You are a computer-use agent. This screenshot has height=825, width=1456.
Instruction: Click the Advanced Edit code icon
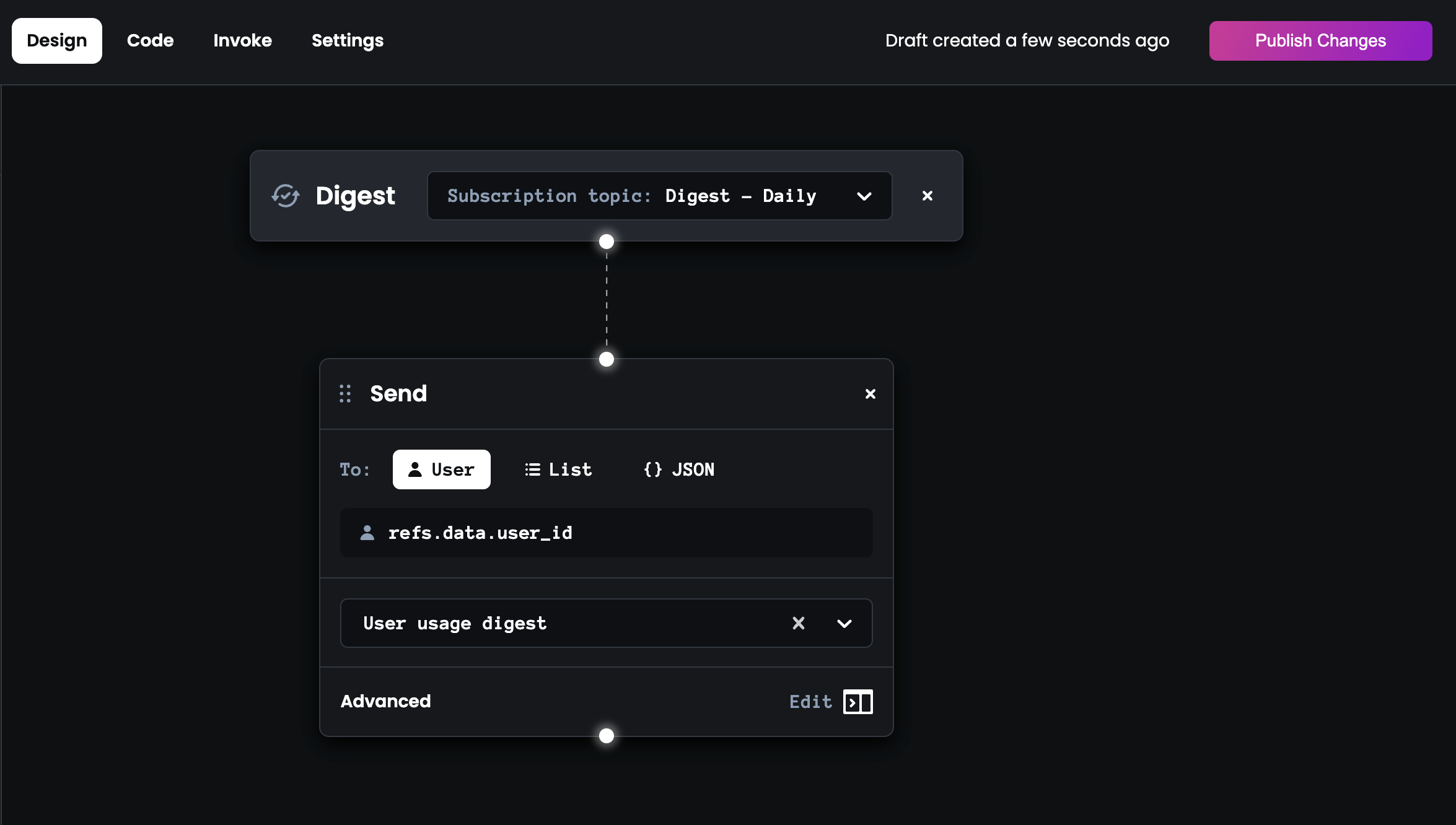(858, 701)
